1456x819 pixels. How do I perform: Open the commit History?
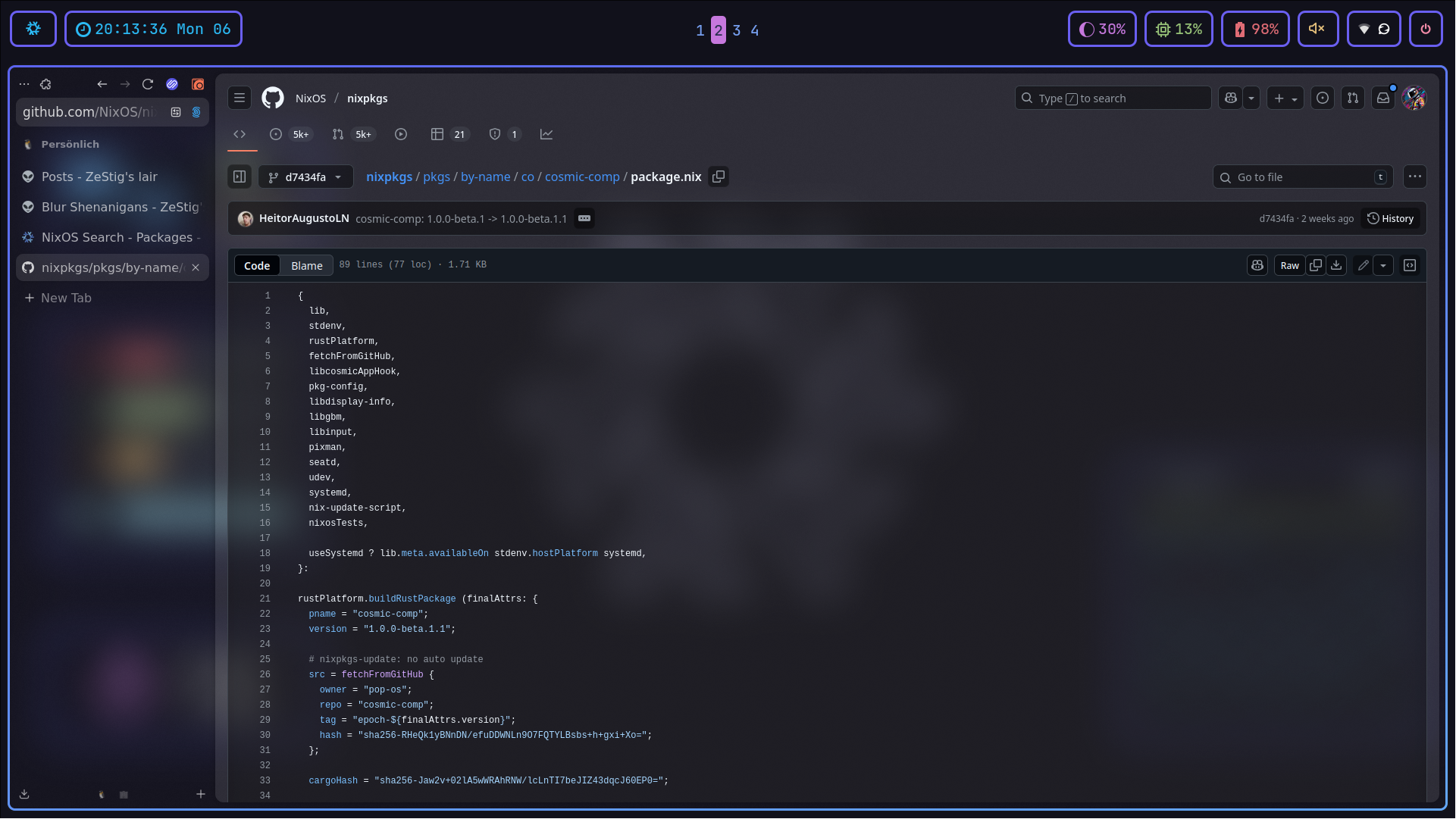coord(1390,218)
